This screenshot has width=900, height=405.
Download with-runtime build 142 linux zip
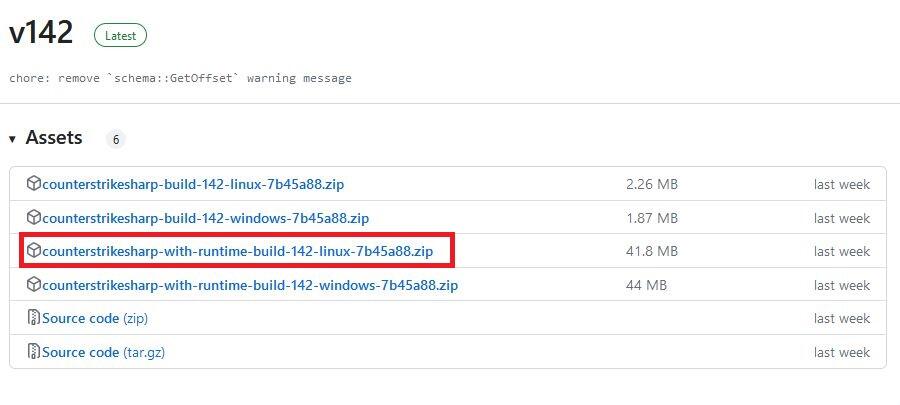[237, 251]
